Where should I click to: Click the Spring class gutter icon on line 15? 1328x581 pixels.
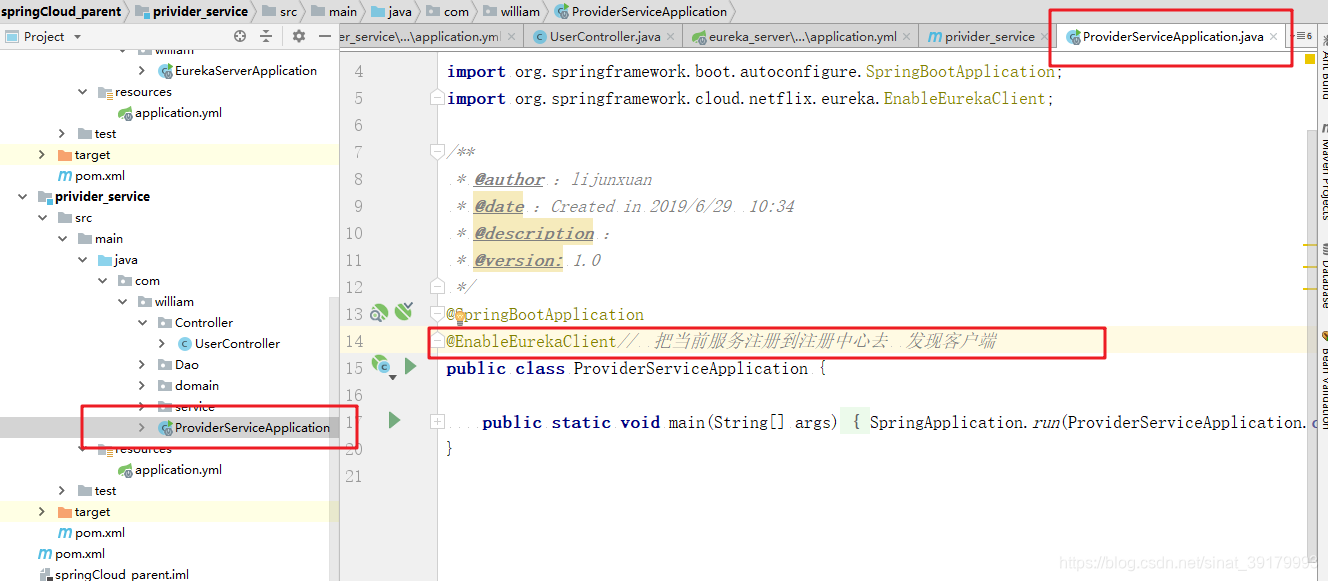382,366
